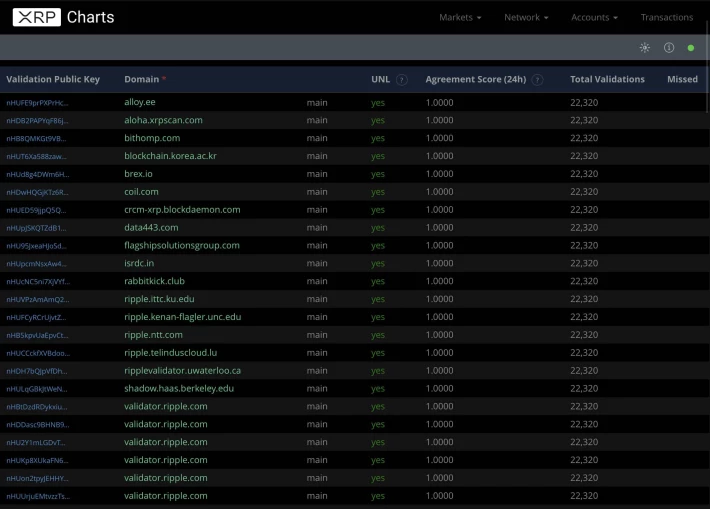Open validator key nHDB2PAPYqF86j...
Viewport: 710px width, 509px height.
37,121
